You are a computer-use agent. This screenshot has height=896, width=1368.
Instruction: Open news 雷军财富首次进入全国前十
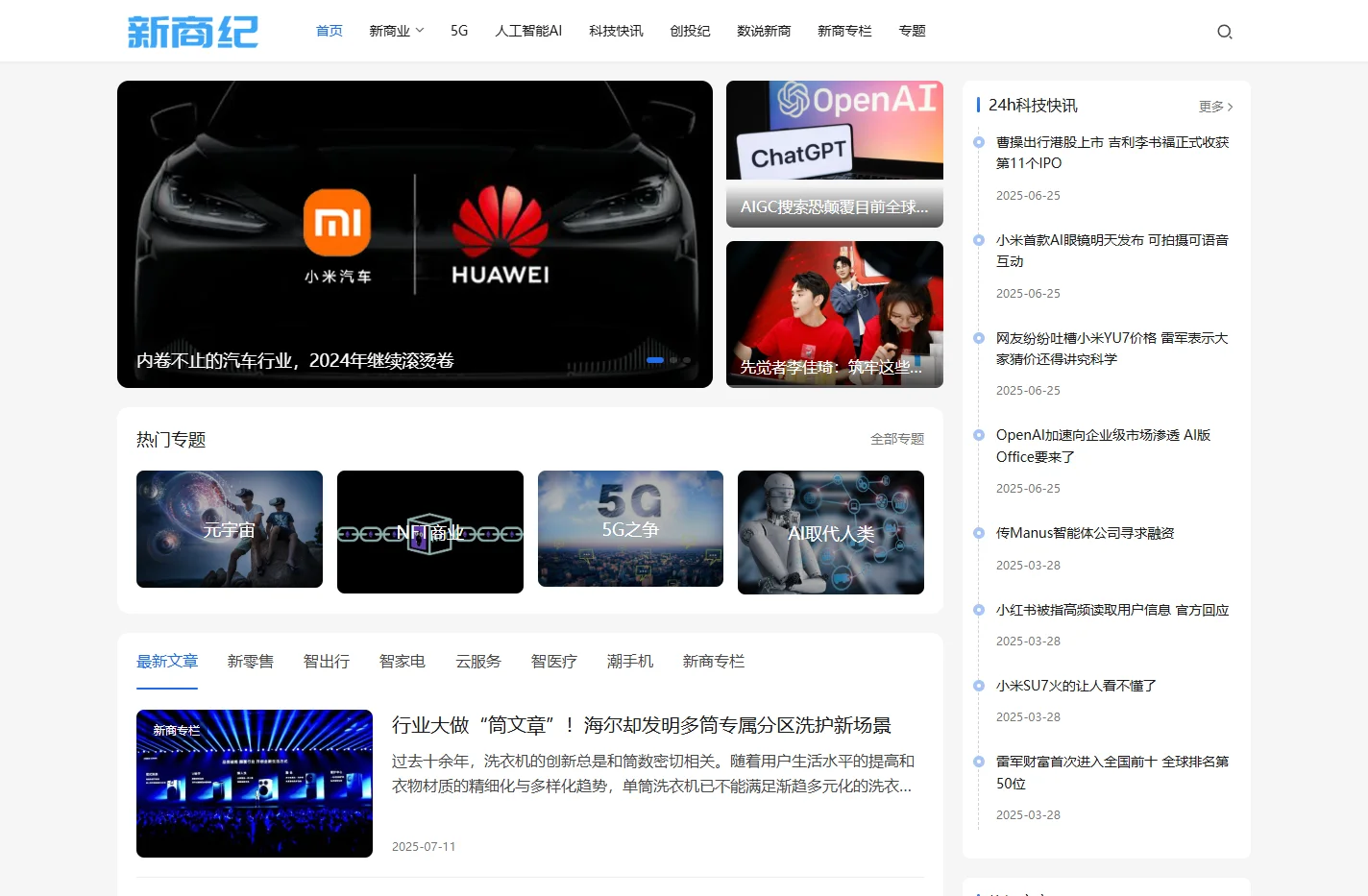(x=1112, y=772)
